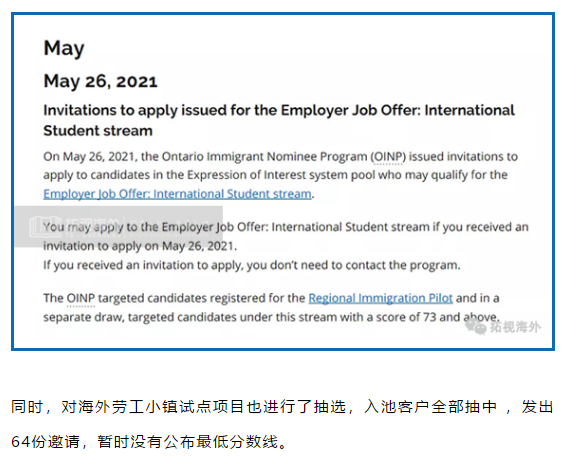The height and width of the screenshot is (464, 571).
Task: Open the Regional Immigration Pilot link
Action: pyautogui.click(x=381, y=298)
